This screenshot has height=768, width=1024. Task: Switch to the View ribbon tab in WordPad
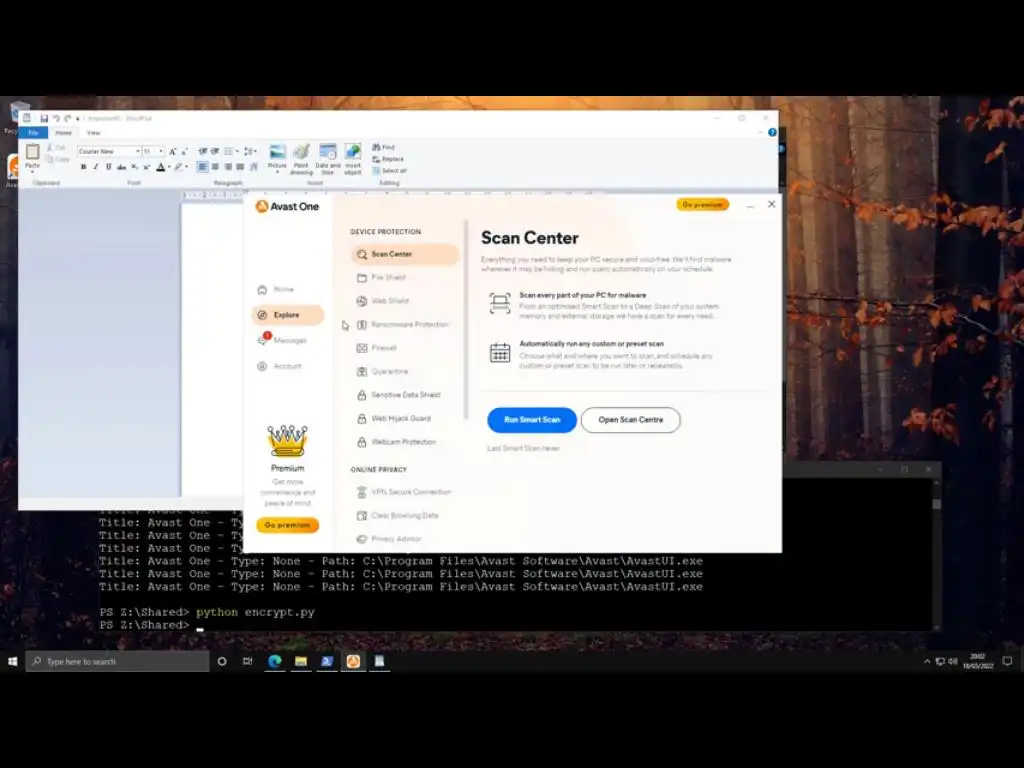click(93, 133)
